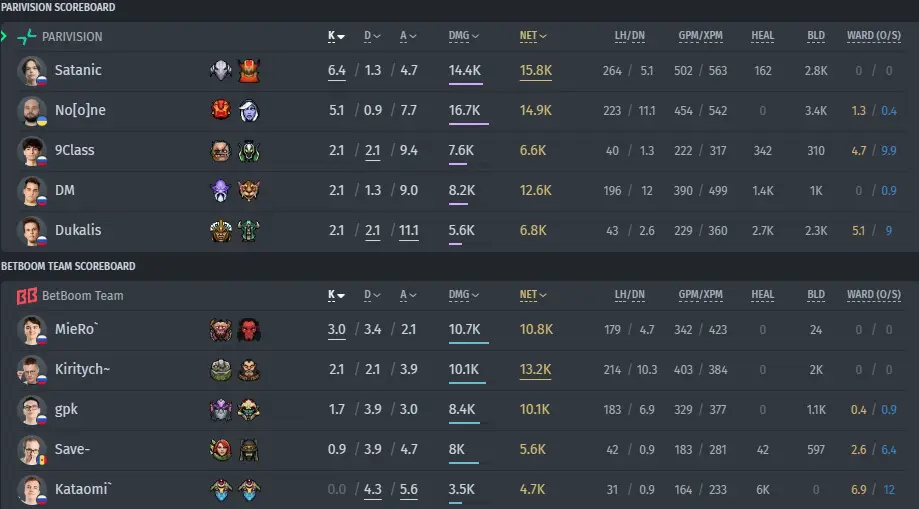Open Kiritych~ player name link
This screenshot has height=509, width=919.
(83, 369)
